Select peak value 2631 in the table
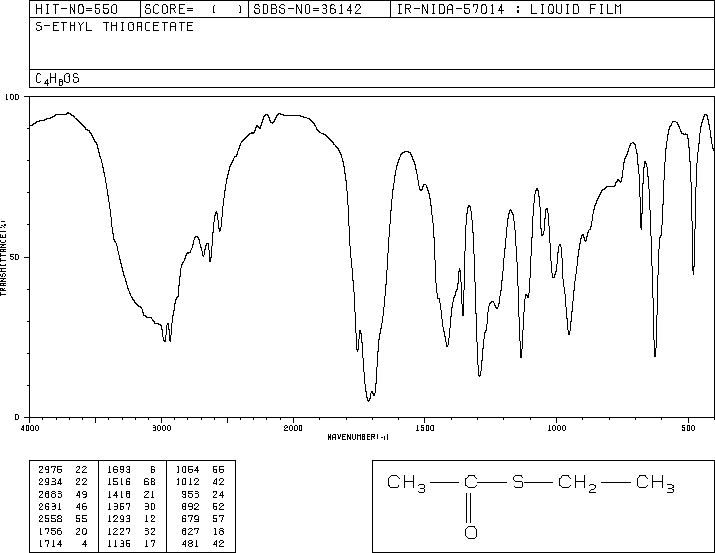Image resolution: width=715 pixels, height=553 pixels. [x=50, y=506]
